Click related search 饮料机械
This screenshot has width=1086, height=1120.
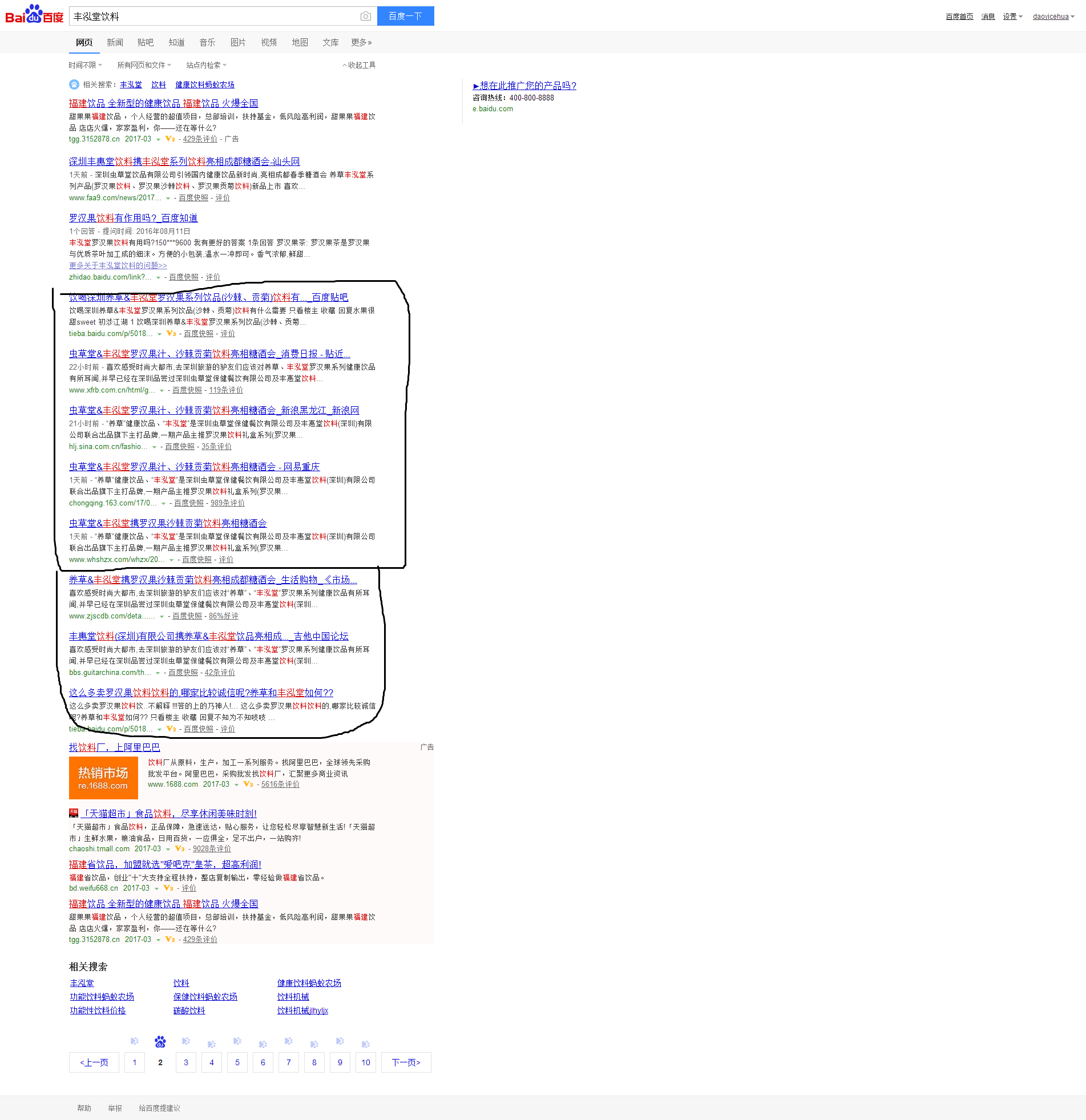pyautogui.click(x=293, y=997)
